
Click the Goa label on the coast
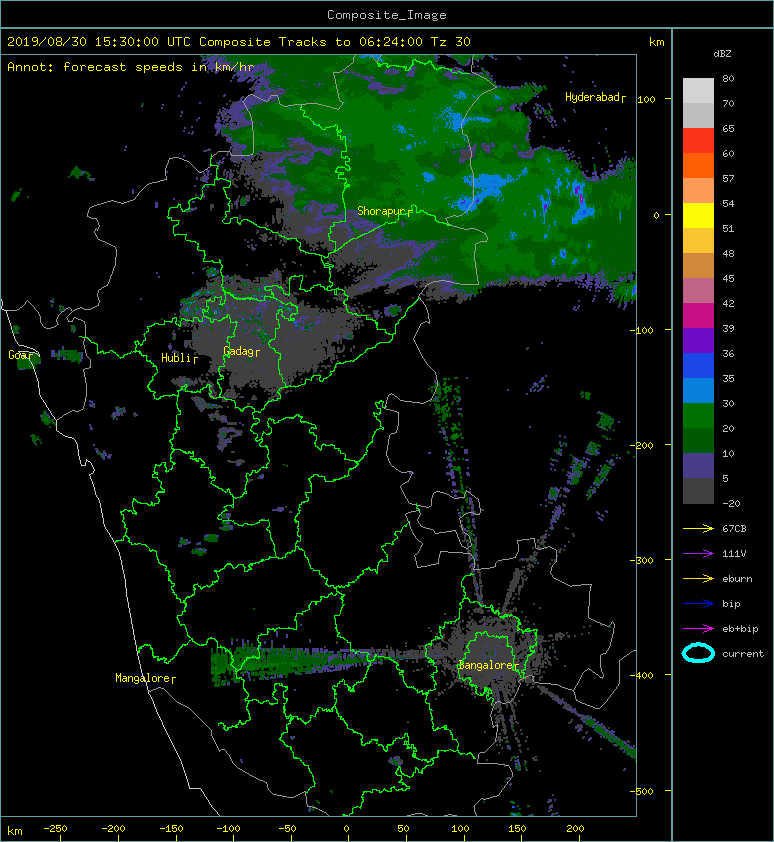click(20, 355)
